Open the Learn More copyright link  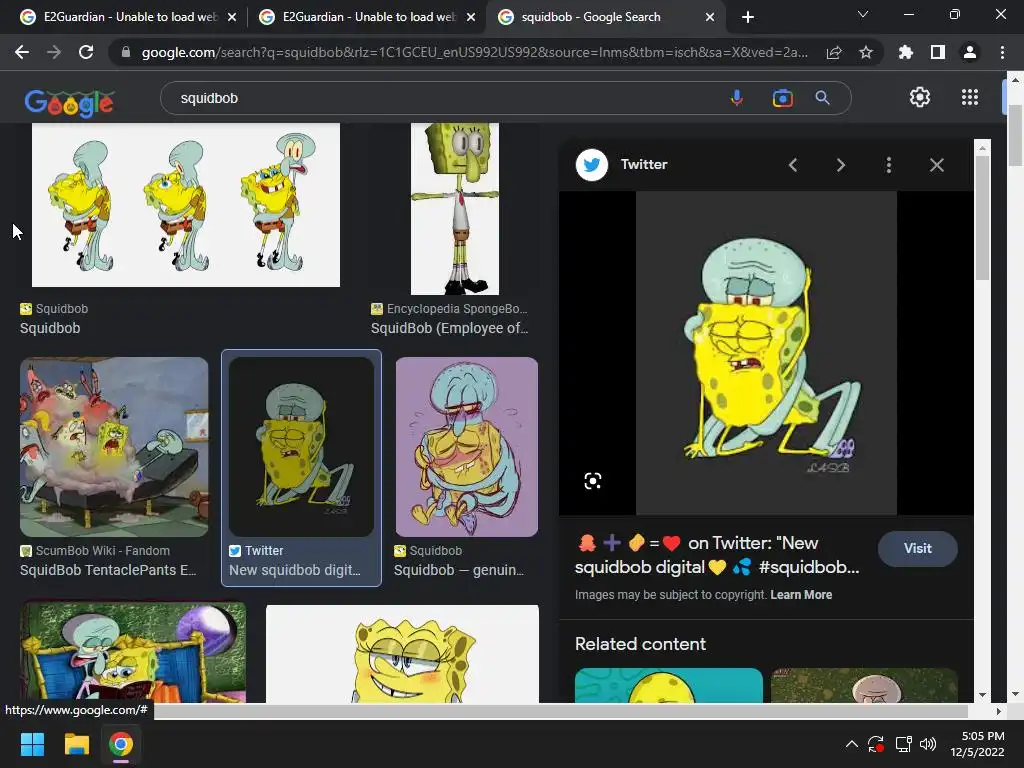point(801,595)
